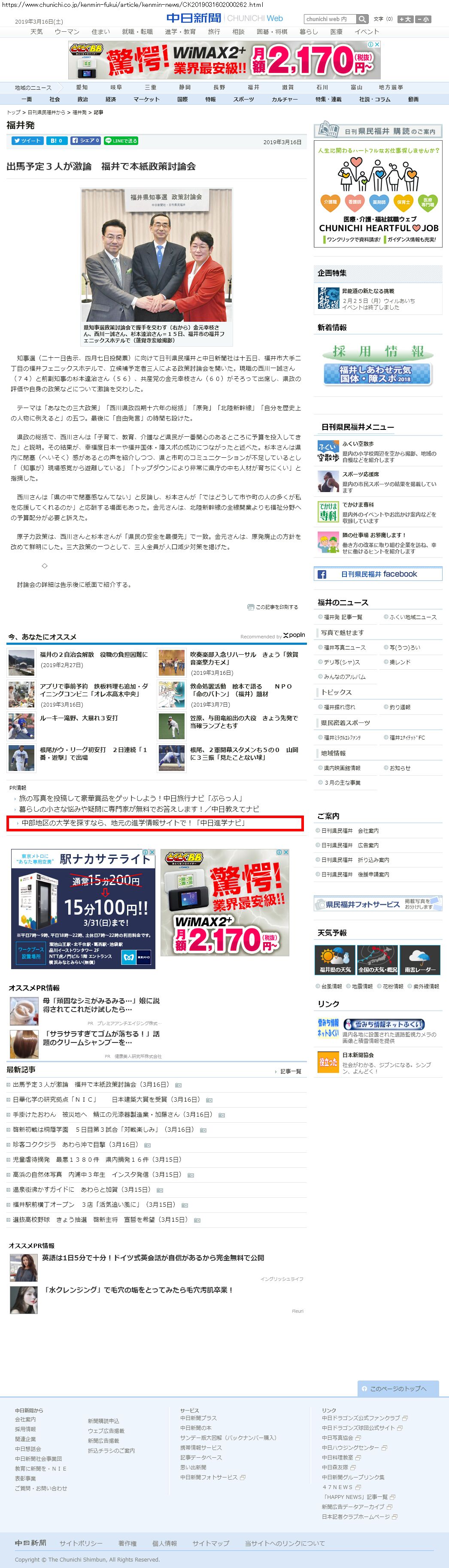Viewport: 449px width, 1568px height.
Task: Open the 囲碁・将棋 top menu
Action: click(x=272, y=32)
